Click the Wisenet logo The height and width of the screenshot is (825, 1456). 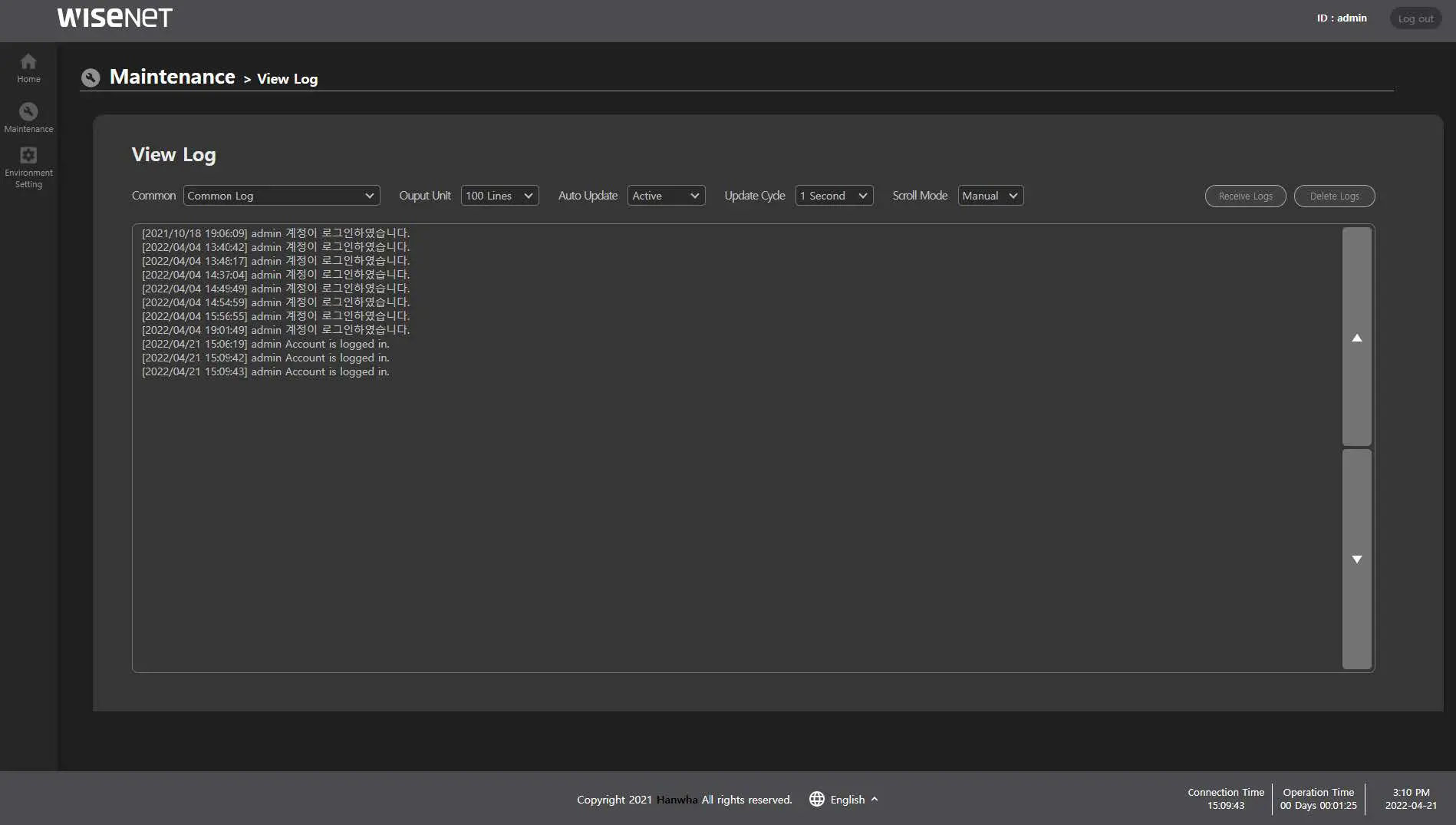click(115, 18)
